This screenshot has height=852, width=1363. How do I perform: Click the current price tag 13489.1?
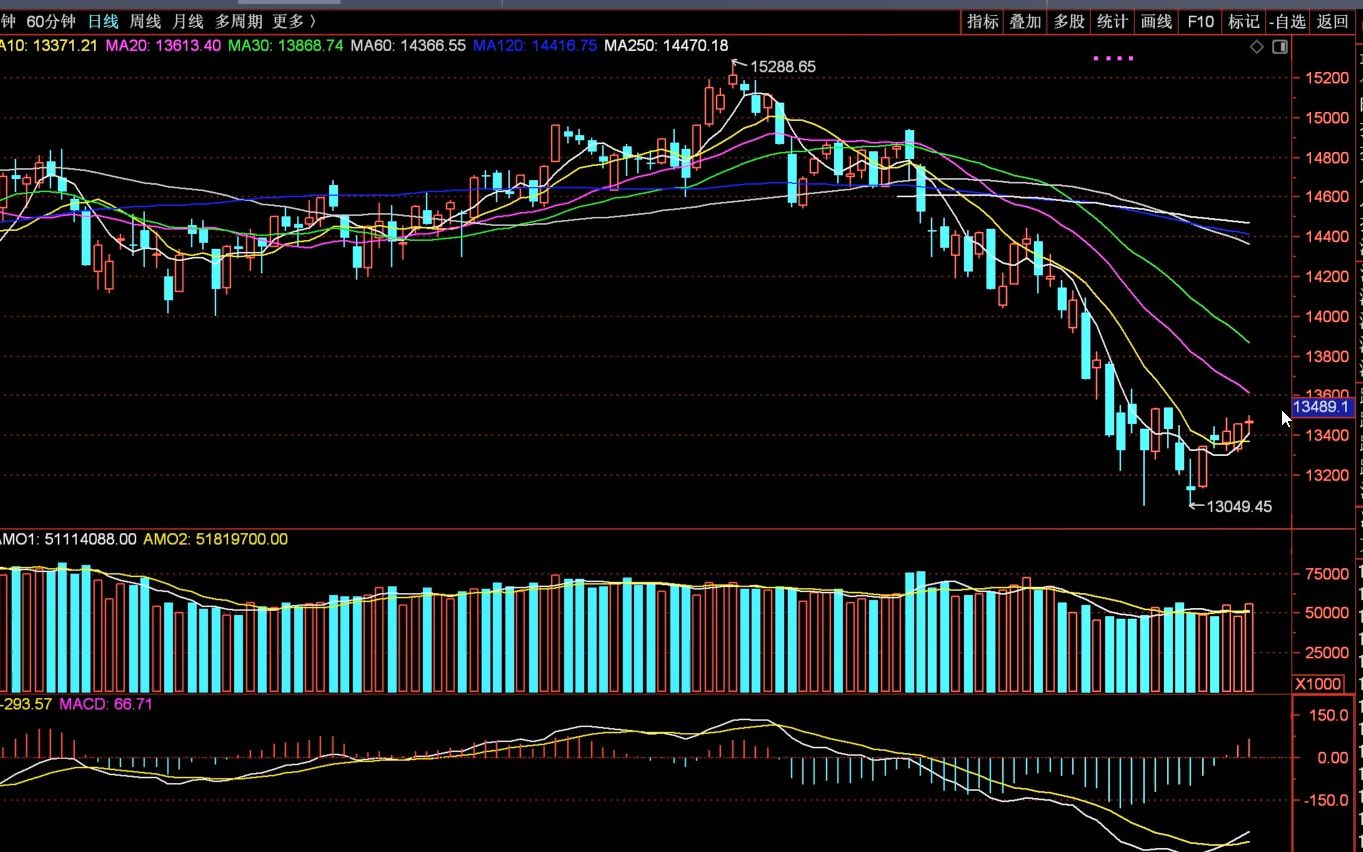click(1322, 407)
